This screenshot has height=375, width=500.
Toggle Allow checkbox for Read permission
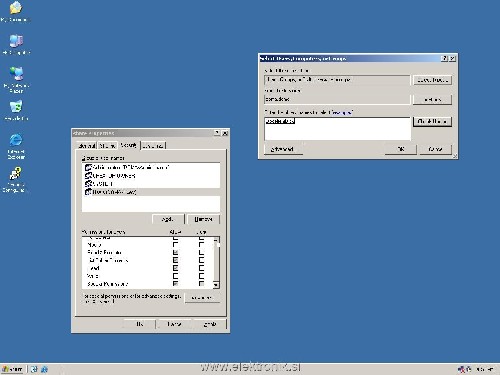coord(175,268)
